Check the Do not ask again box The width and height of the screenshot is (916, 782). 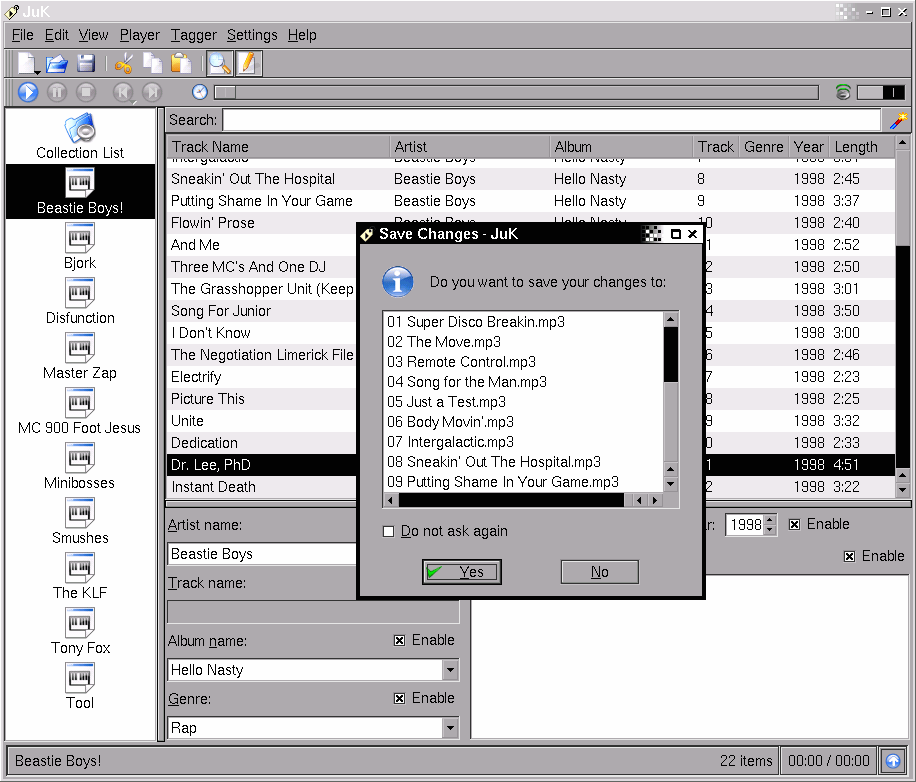(x=389, y=532)
